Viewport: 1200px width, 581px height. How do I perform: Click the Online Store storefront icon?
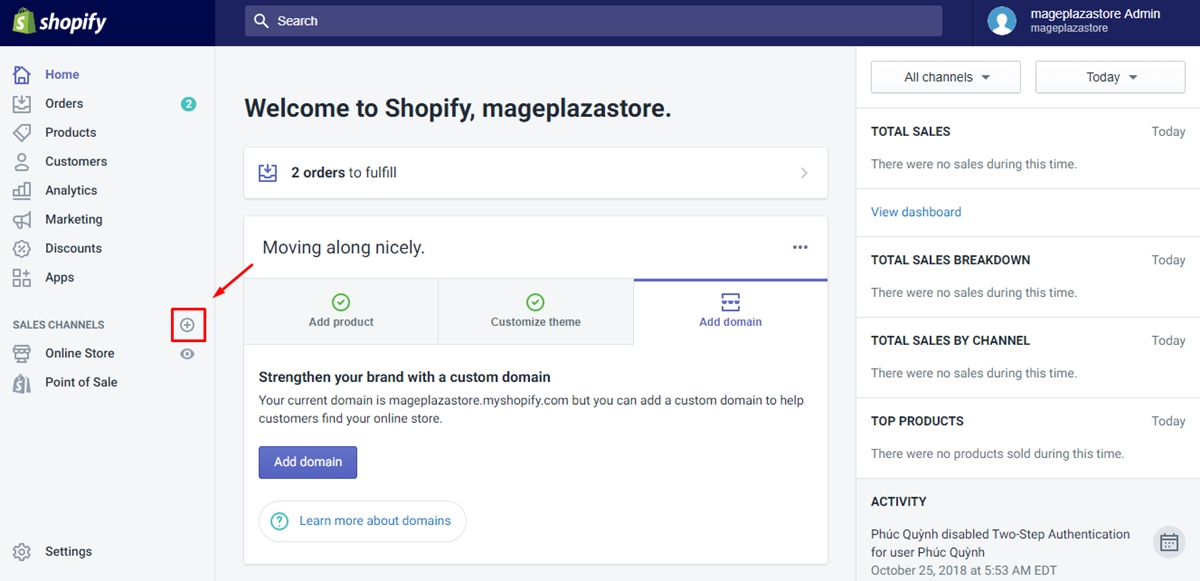(x=22, y=353)
